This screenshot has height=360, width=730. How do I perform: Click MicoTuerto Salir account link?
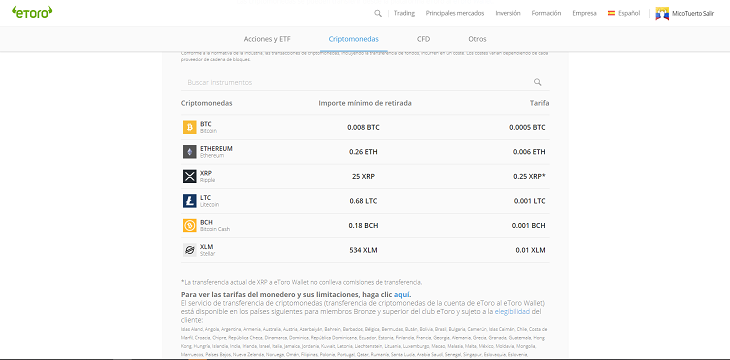tap(693, 14)
